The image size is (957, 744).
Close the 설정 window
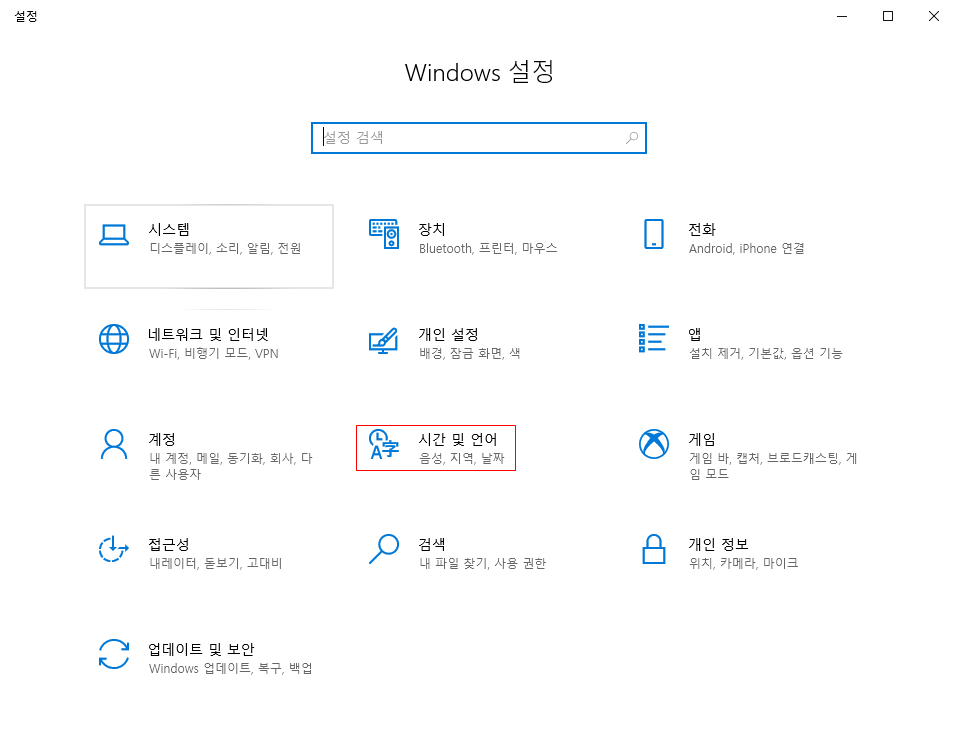pos(934,16)
